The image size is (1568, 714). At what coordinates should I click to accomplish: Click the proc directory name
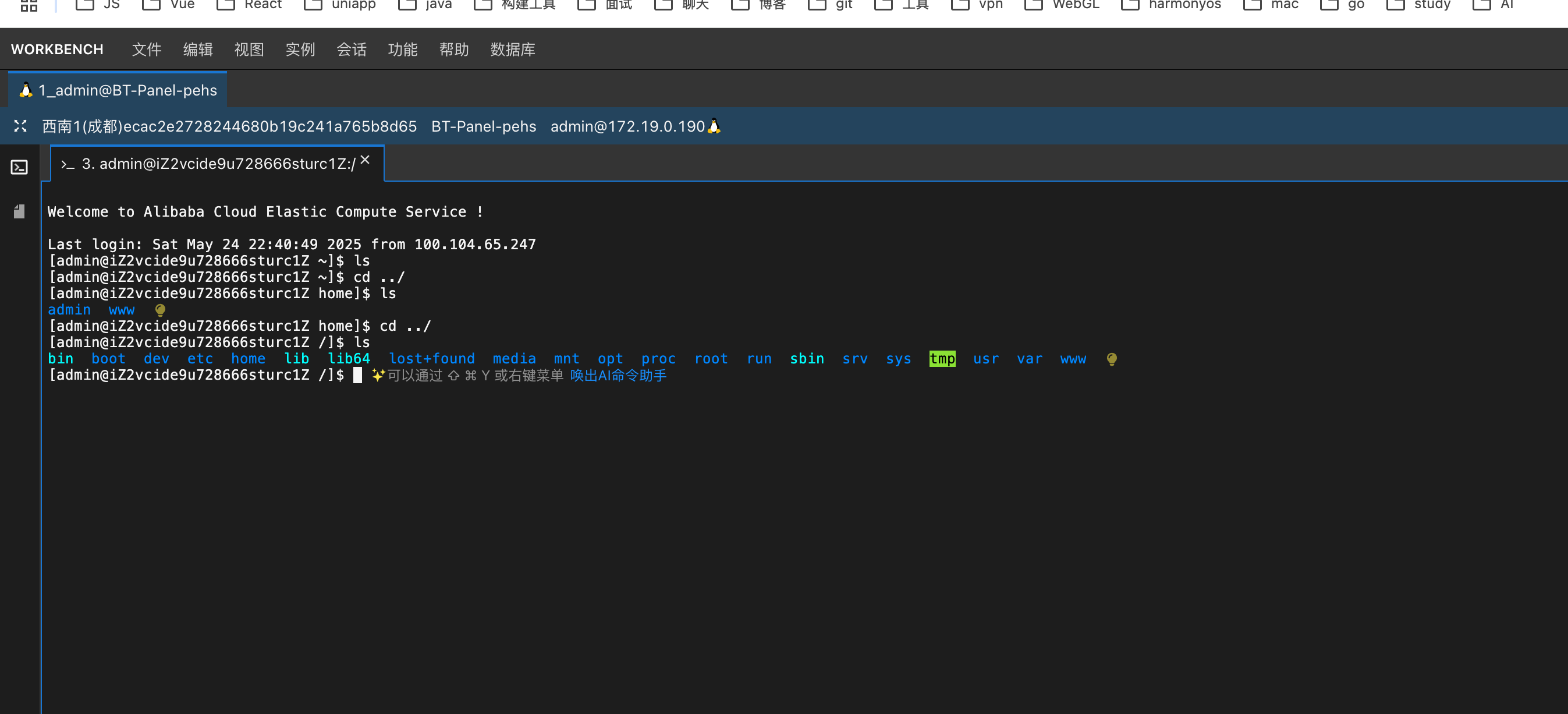(659, 359)
